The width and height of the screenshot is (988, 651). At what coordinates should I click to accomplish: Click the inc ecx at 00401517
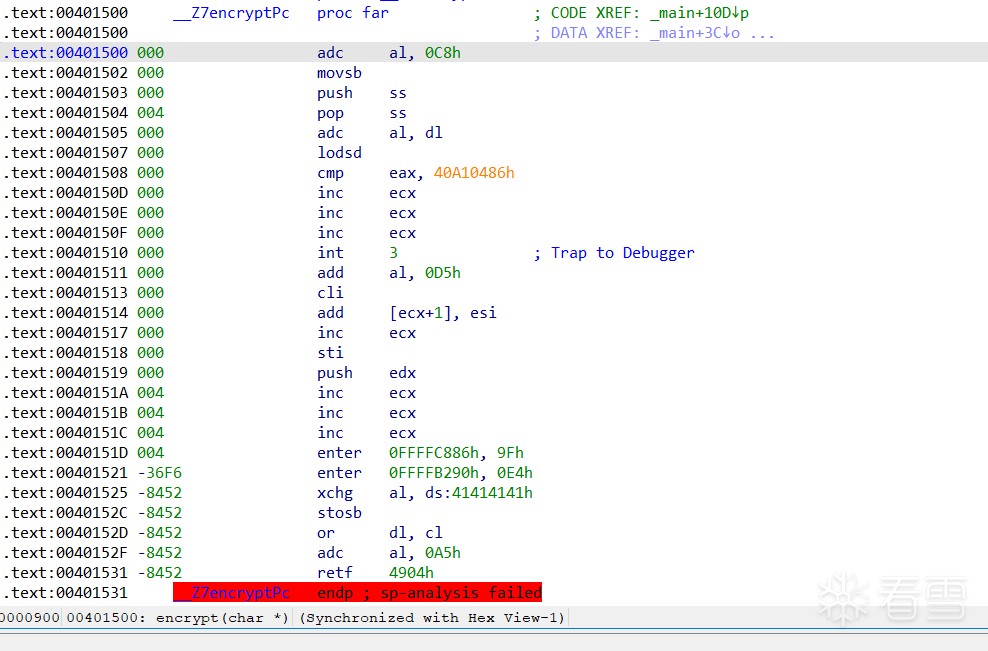366,333
